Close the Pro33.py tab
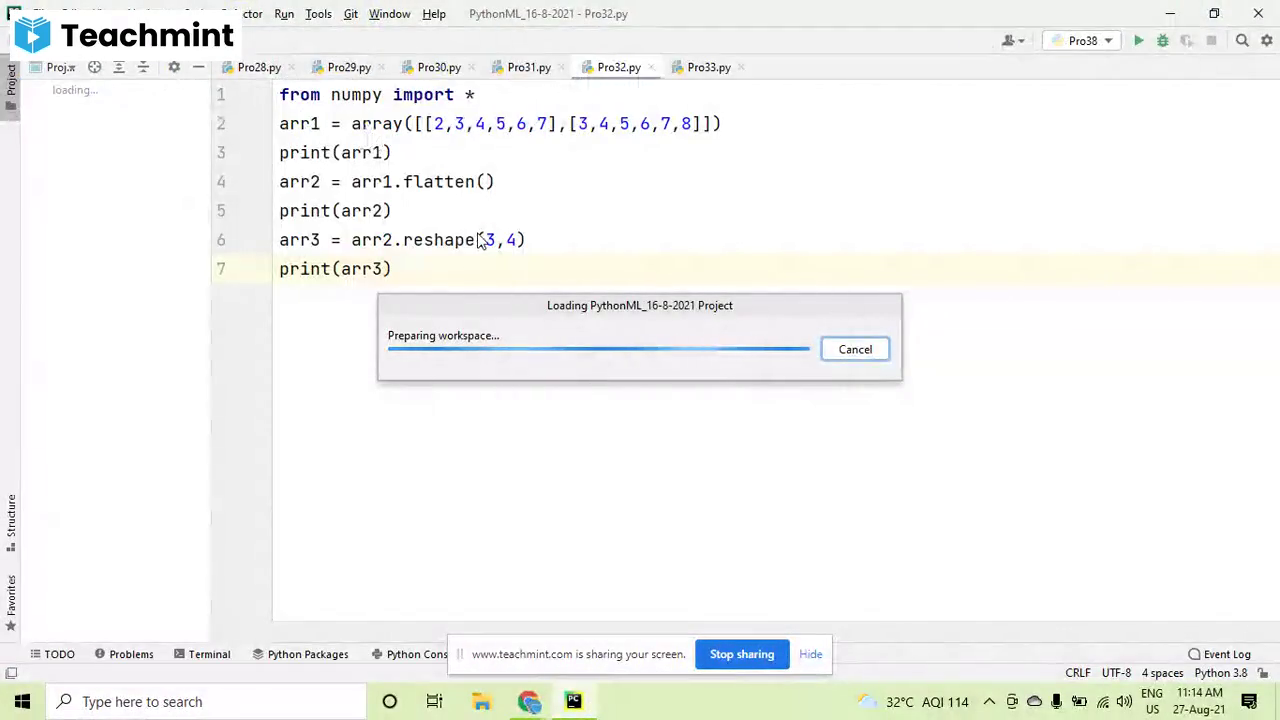This screenshot has width=1280, height=720. pyautogui.click(x=741, y=68)
